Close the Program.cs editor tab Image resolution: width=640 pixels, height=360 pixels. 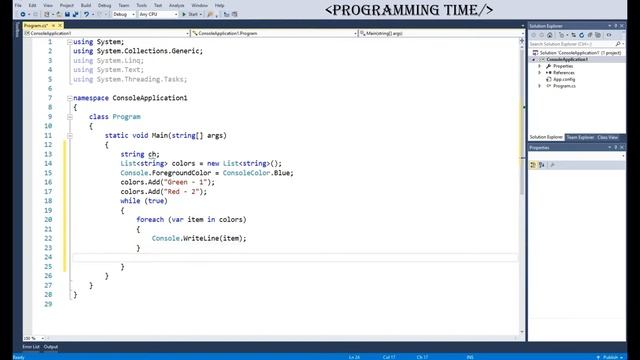[x=60, y=25]
